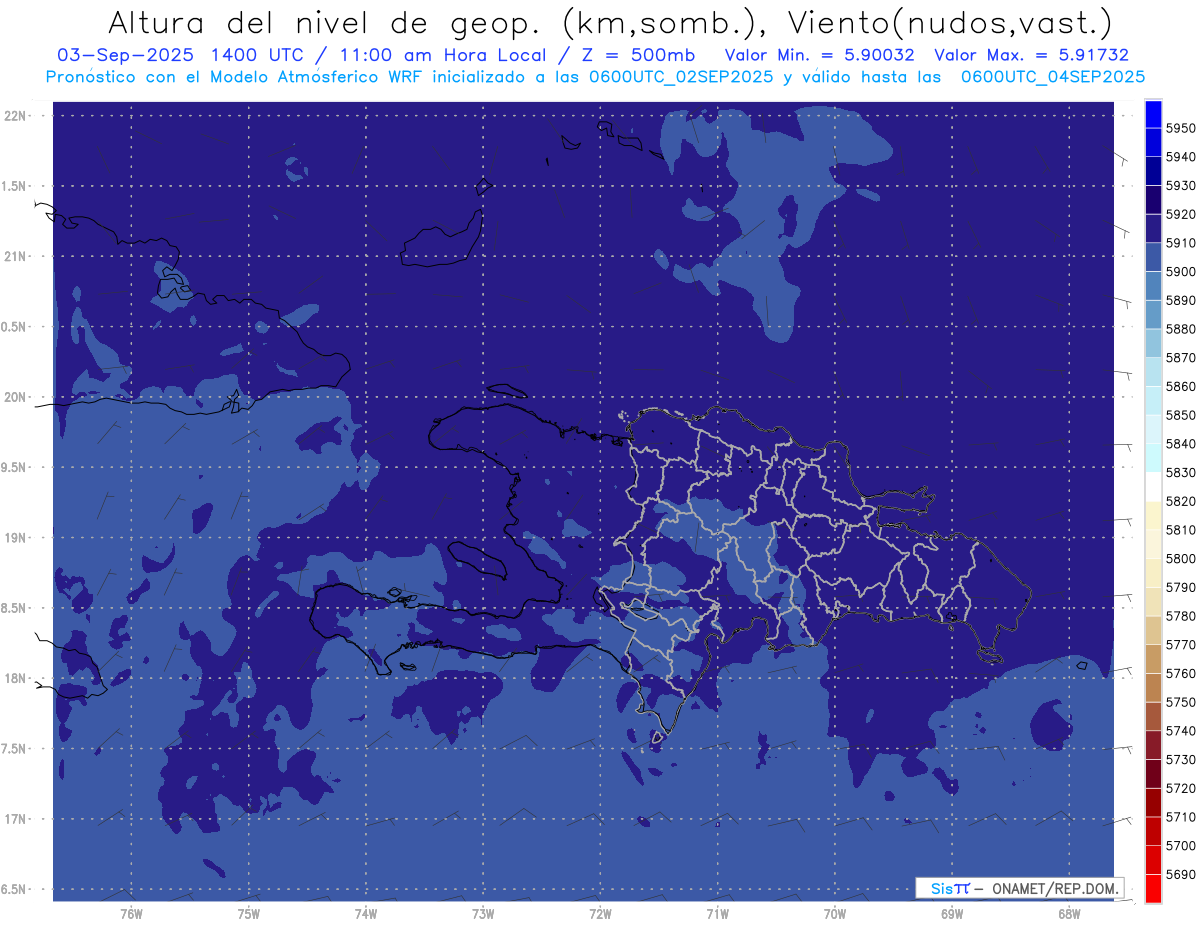Click the '7.5N' latitude label
This screenshot has height=927, width=1200.
click(15, 749)
